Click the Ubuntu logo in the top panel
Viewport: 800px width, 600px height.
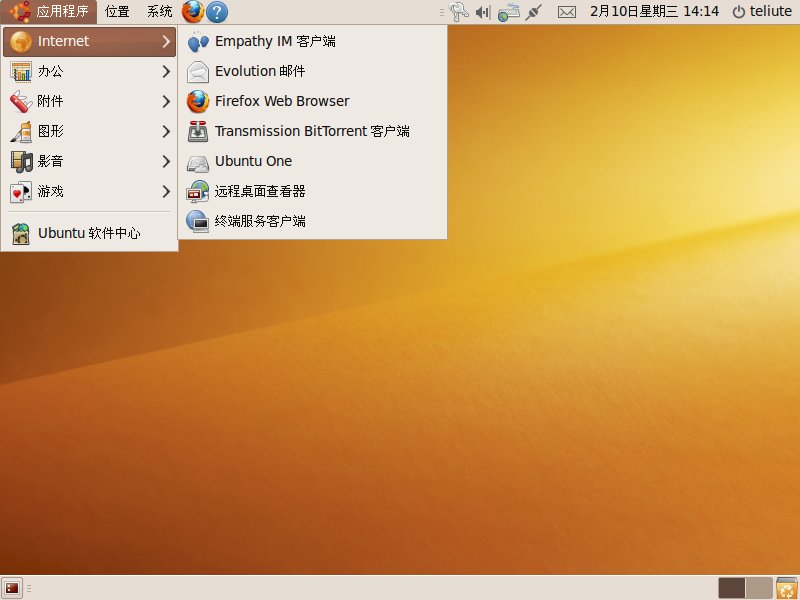click(20, 11)
